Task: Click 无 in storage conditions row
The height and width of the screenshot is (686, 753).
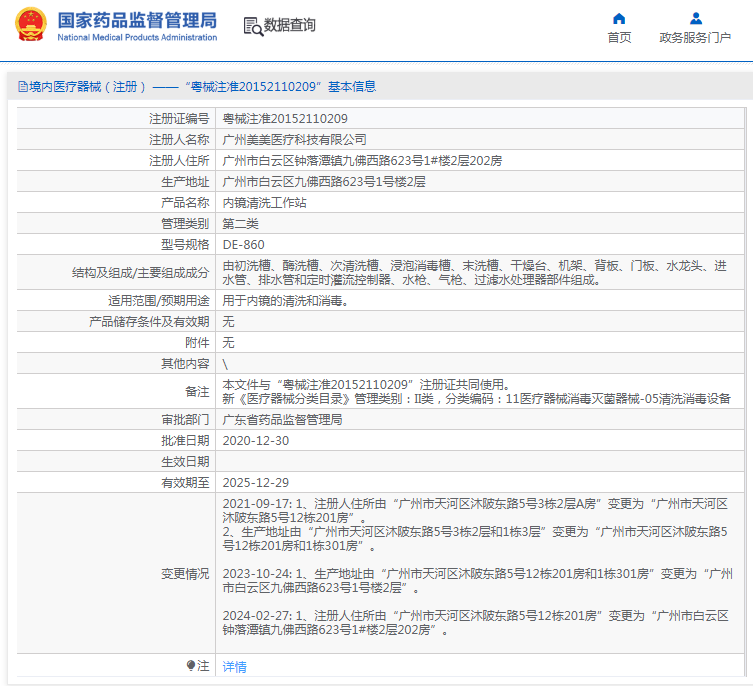Action: click(228, 322)
